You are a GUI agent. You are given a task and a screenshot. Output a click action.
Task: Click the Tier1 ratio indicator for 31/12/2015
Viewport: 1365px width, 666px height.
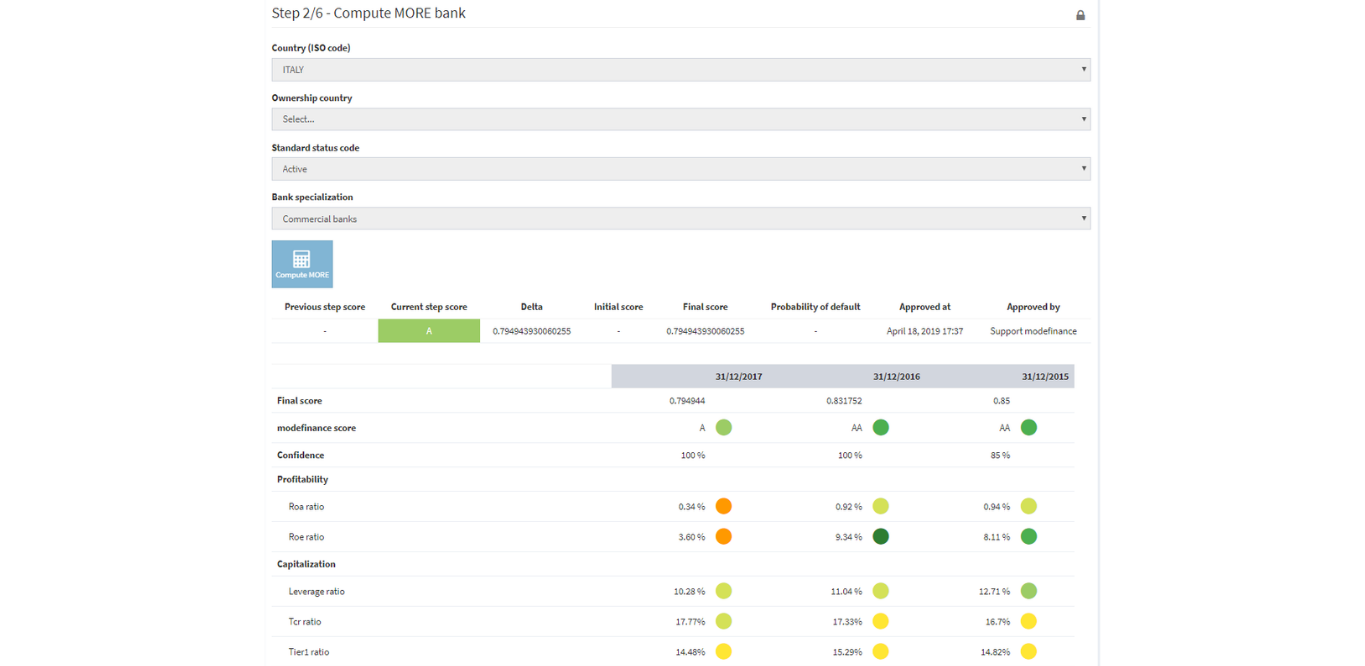point(1029,651)
